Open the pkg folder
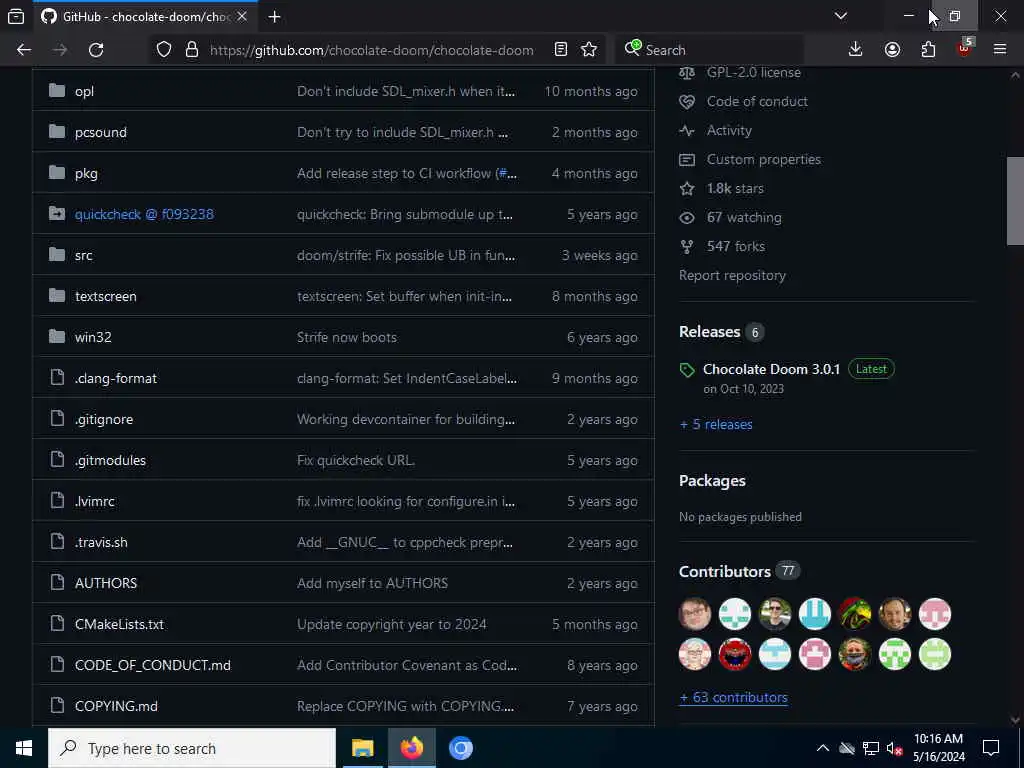The width and height of the screenshot is (1024, 768). pos(86,174)
